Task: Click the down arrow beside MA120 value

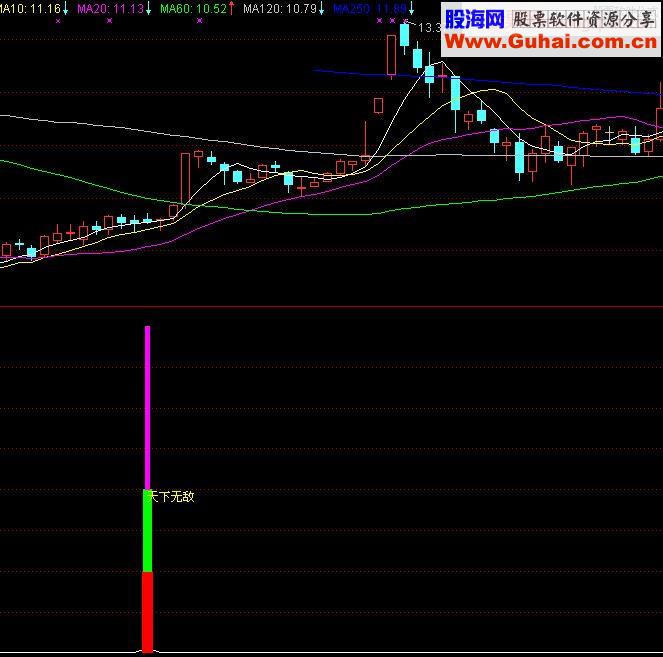Action: tap(321, 8)
